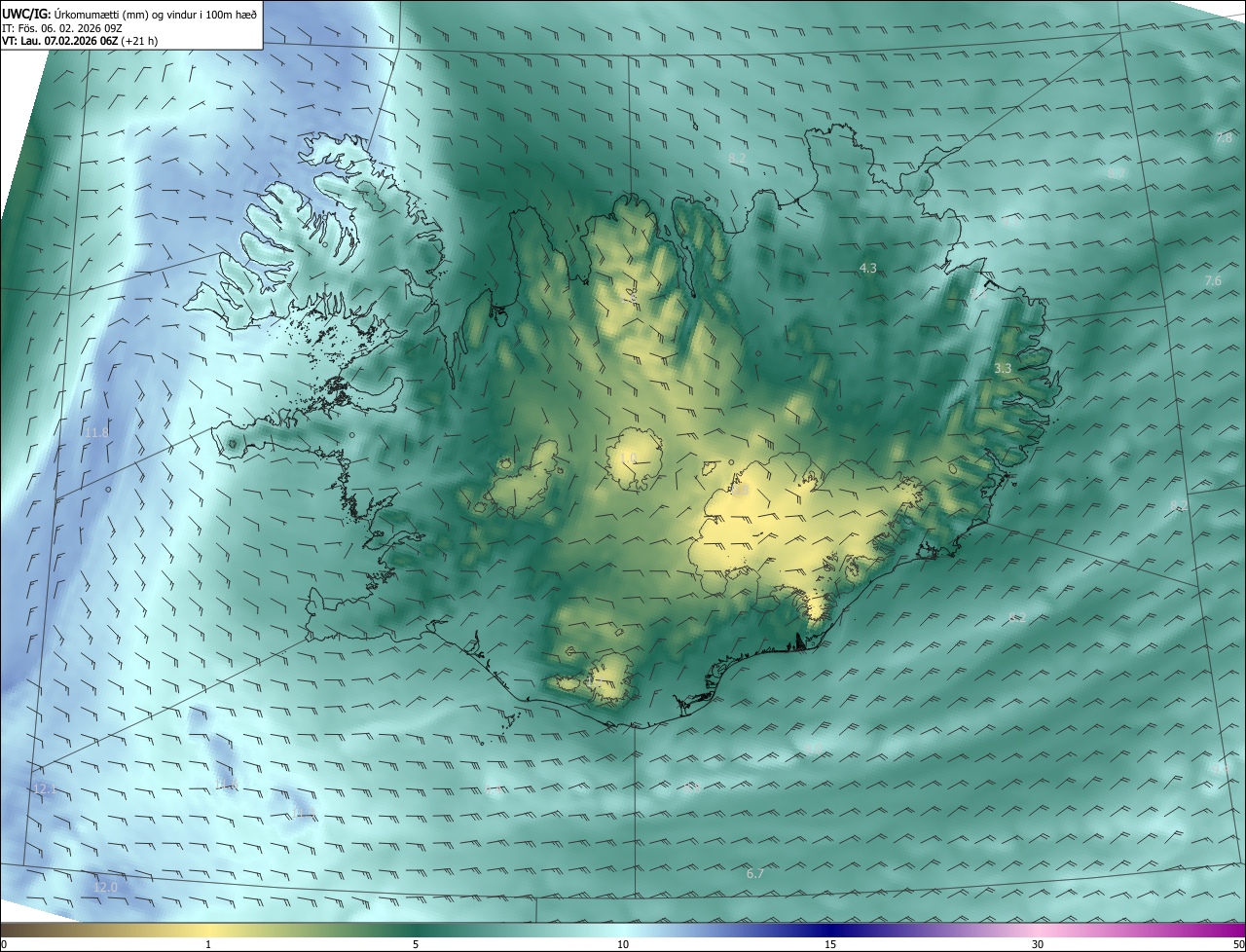This screenshot has width=1246, height=952.
Task: Click the '11.8' value label on the map
Action: click(x=96, y=432)
